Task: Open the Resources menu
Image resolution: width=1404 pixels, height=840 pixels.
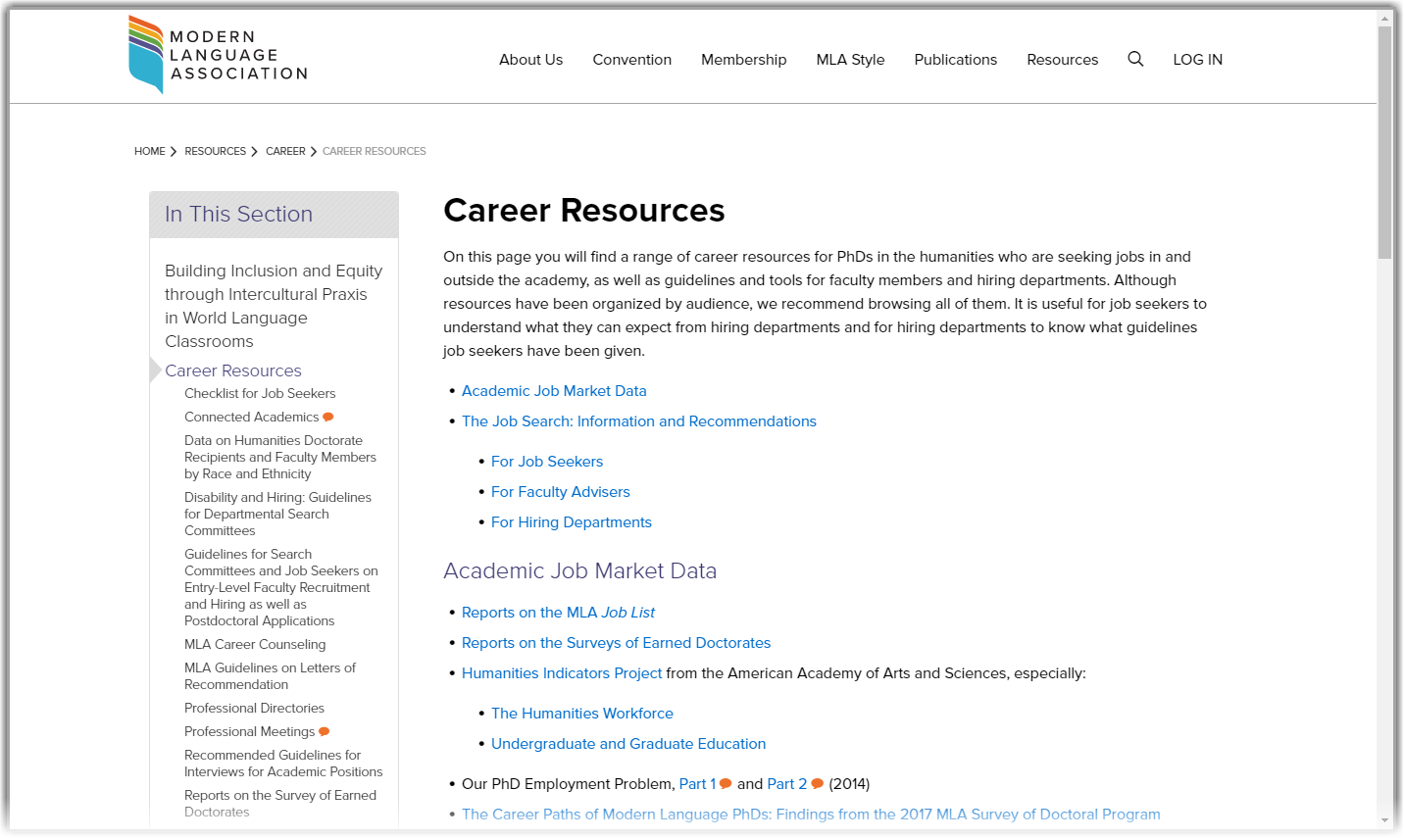Action: 1062,60
